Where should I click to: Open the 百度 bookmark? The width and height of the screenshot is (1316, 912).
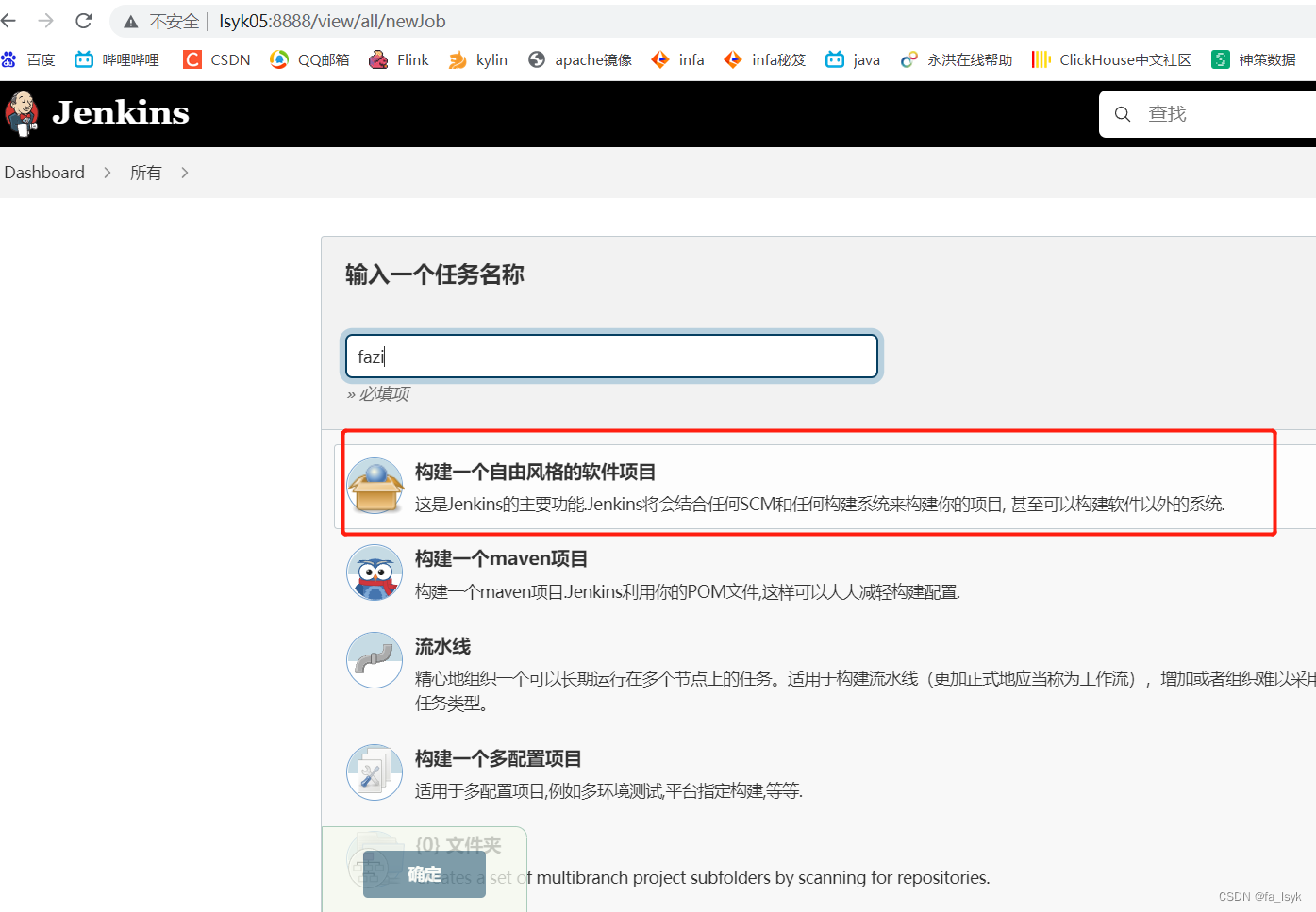[29, 59]
